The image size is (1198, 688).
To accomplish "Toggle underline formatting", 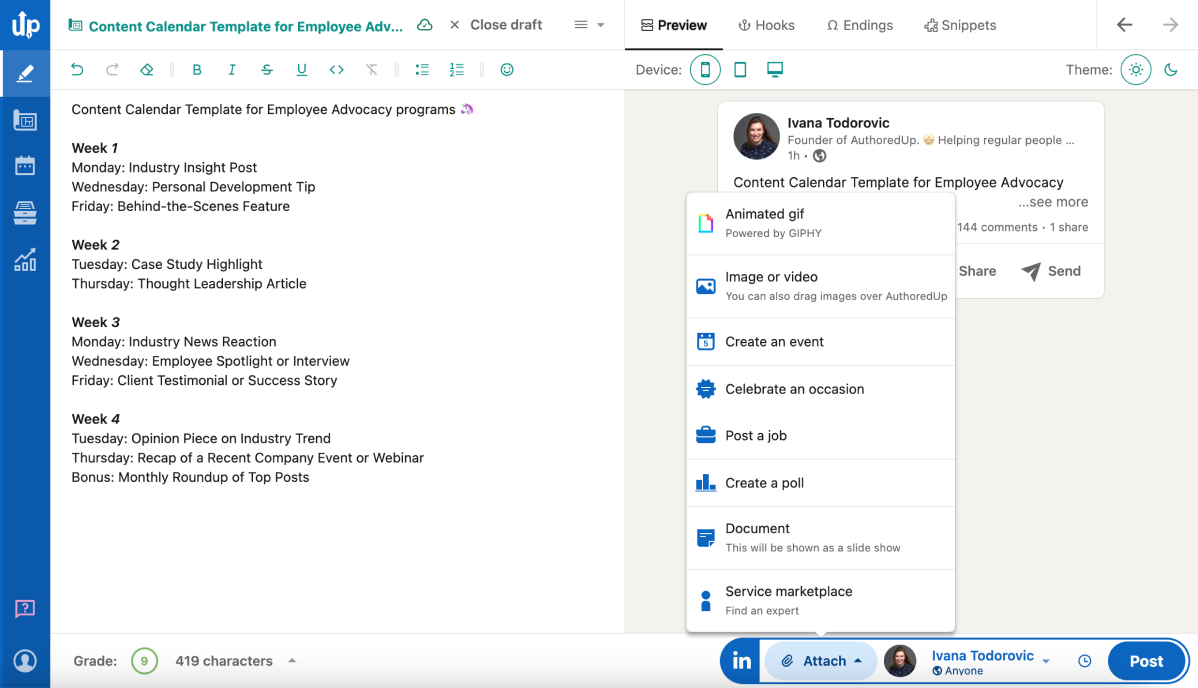I will 301,69.
